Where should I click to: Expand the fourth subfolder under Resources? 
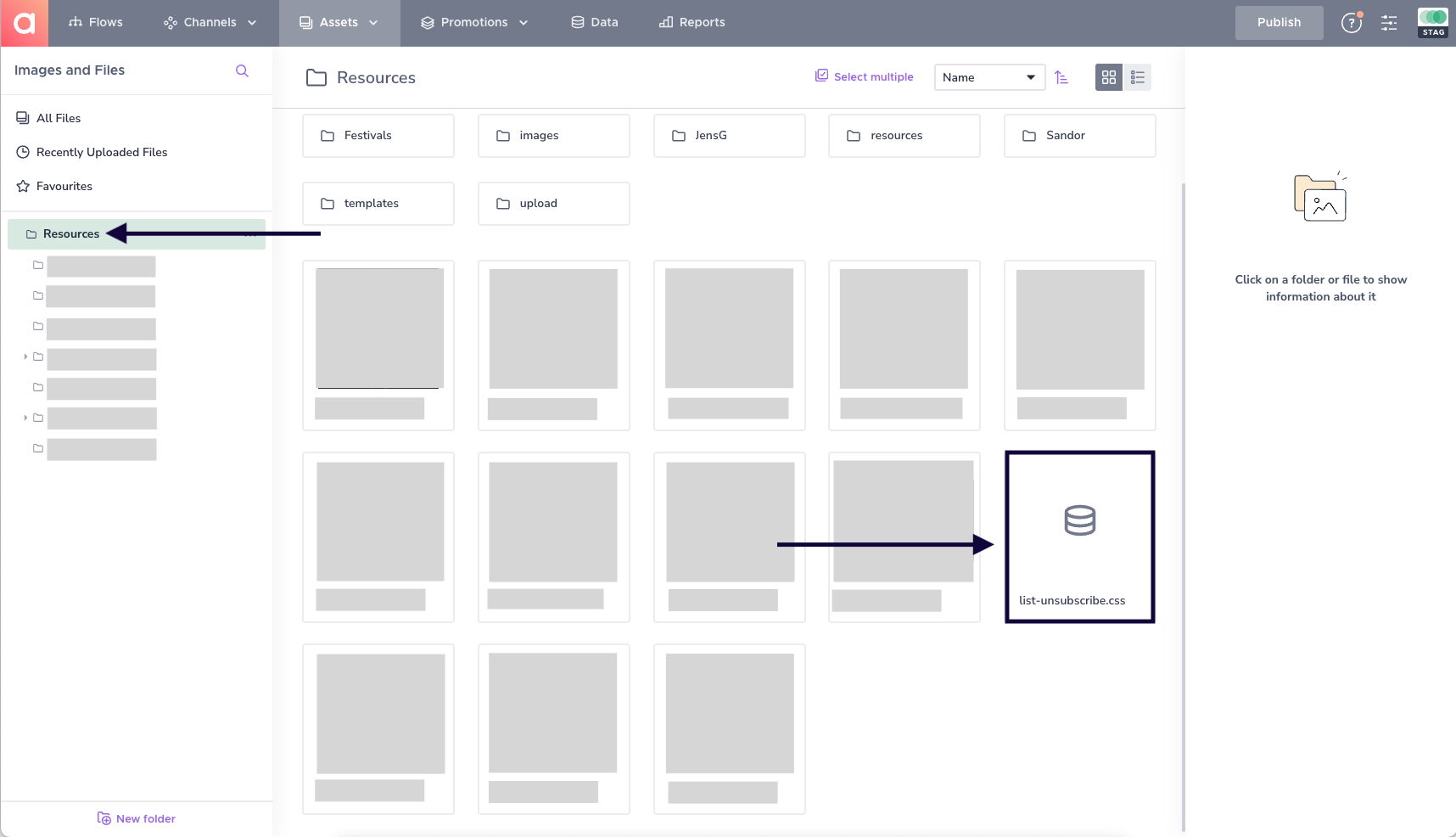pyautogui.click(x=25, y=357)
